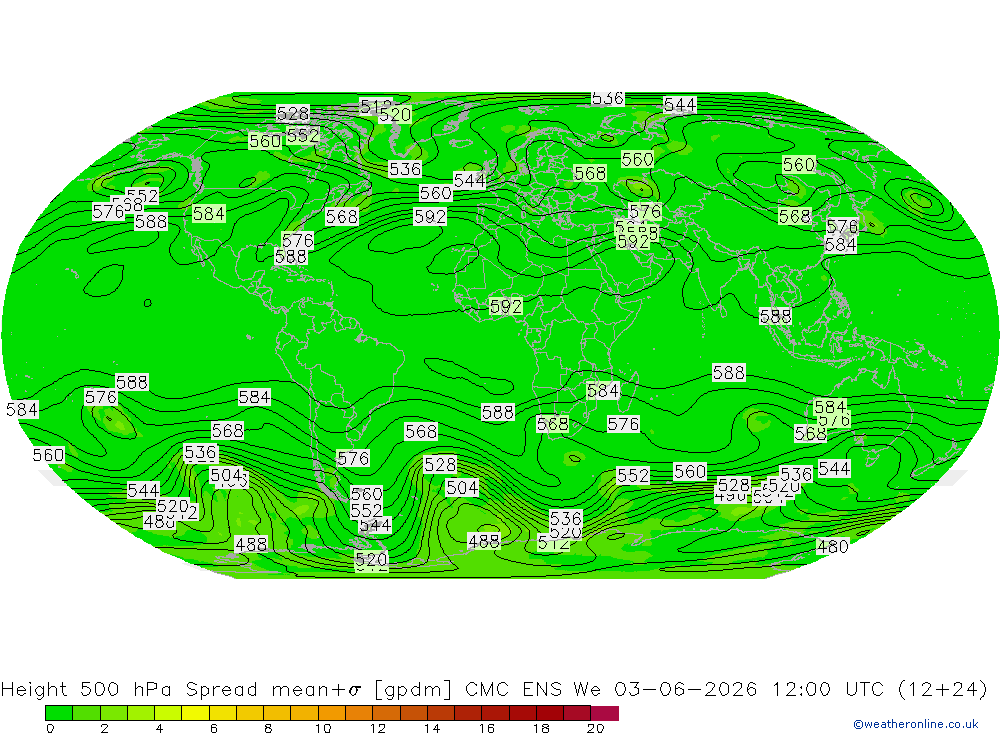Click the "560" label over eastern Siberia
The width and height of the screenshot is (1000, 733).
click(798, 165)
